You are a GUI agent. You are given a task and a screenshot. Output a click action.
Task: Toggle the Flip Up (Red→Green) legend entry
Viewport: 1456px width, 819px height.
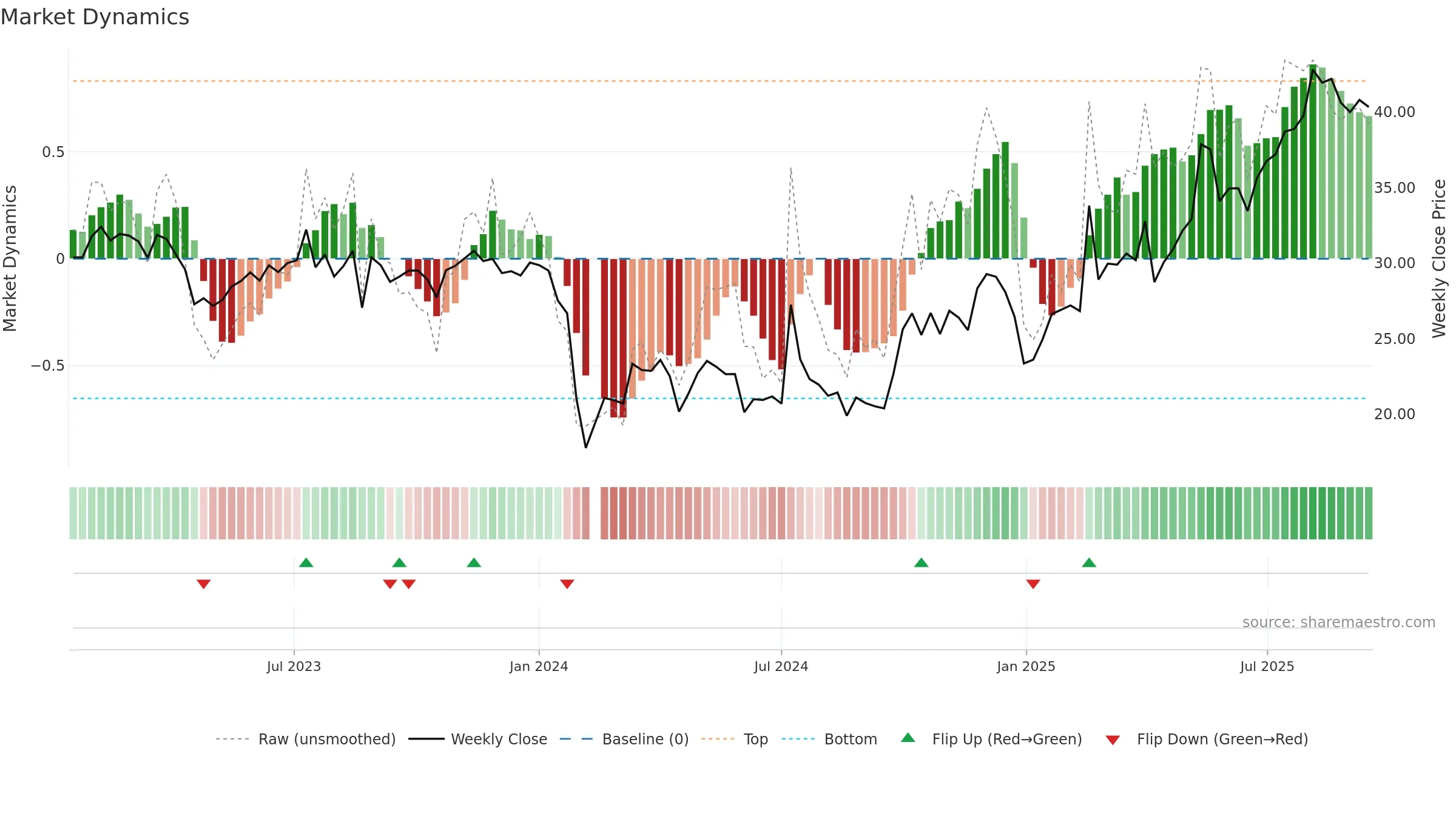click(x=991, y=739)
